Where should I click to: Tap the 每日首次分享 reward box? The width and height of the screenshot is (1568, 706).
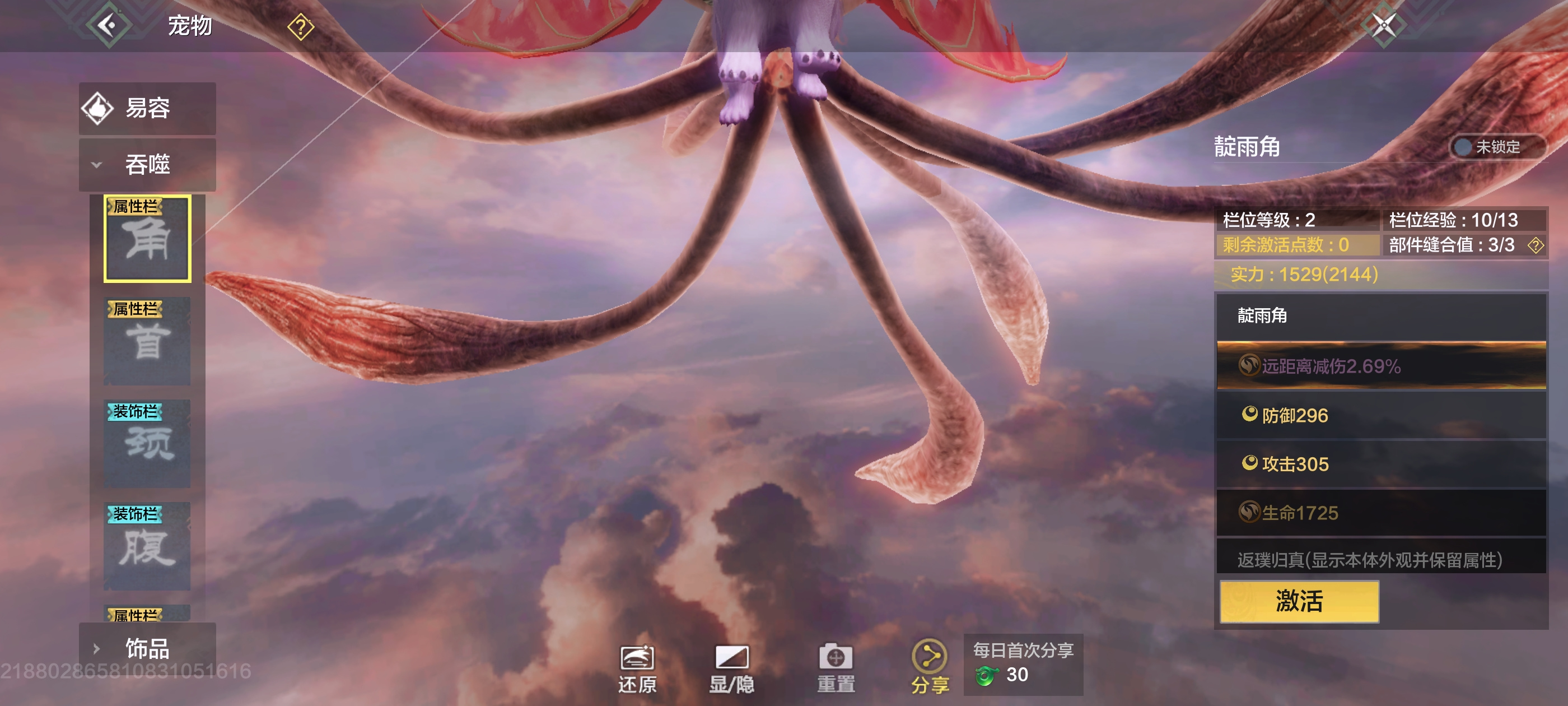pyautogui.click(x=1023, y=665)
